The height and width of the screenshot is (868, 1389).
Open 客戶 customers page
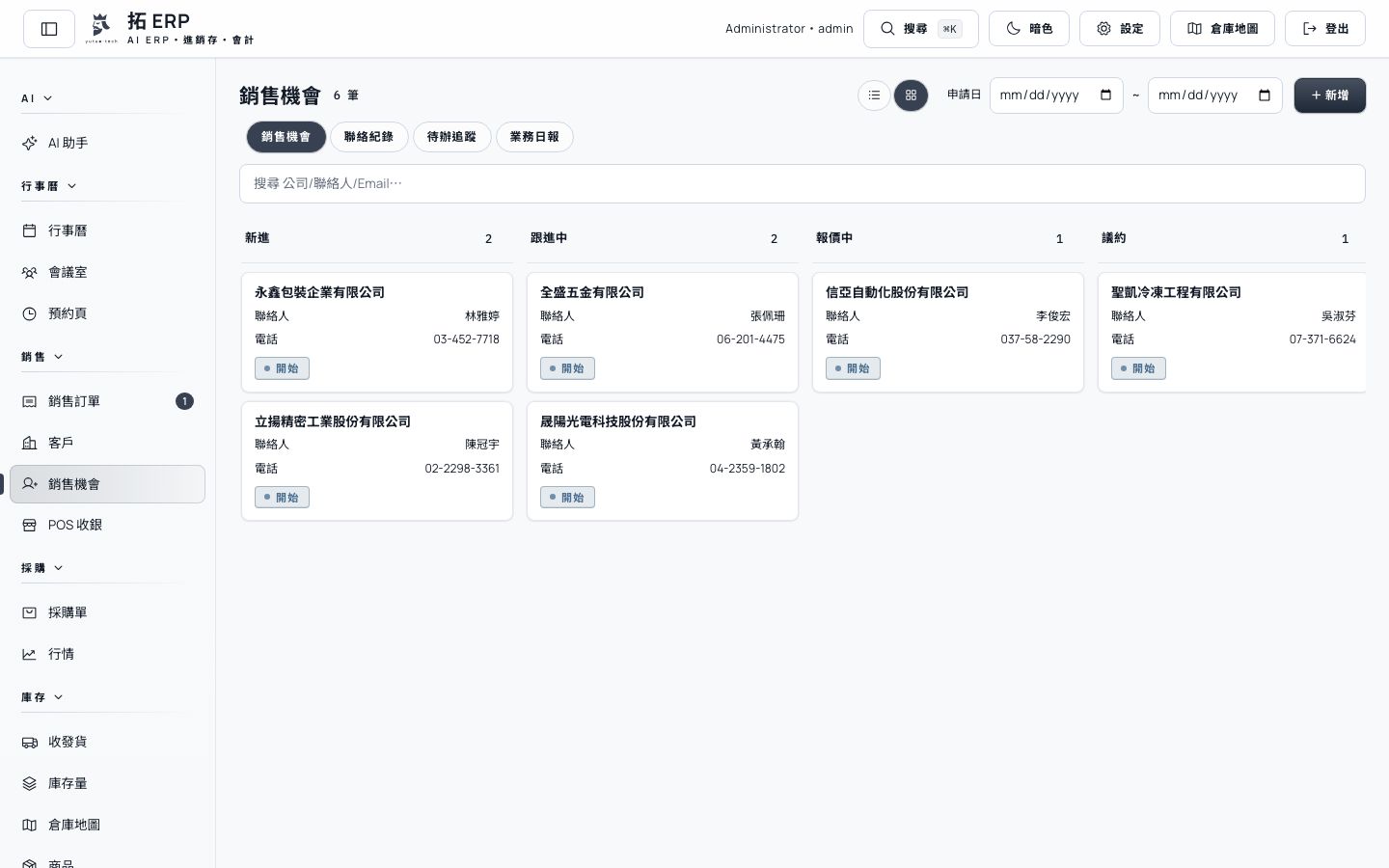point(107,443)
